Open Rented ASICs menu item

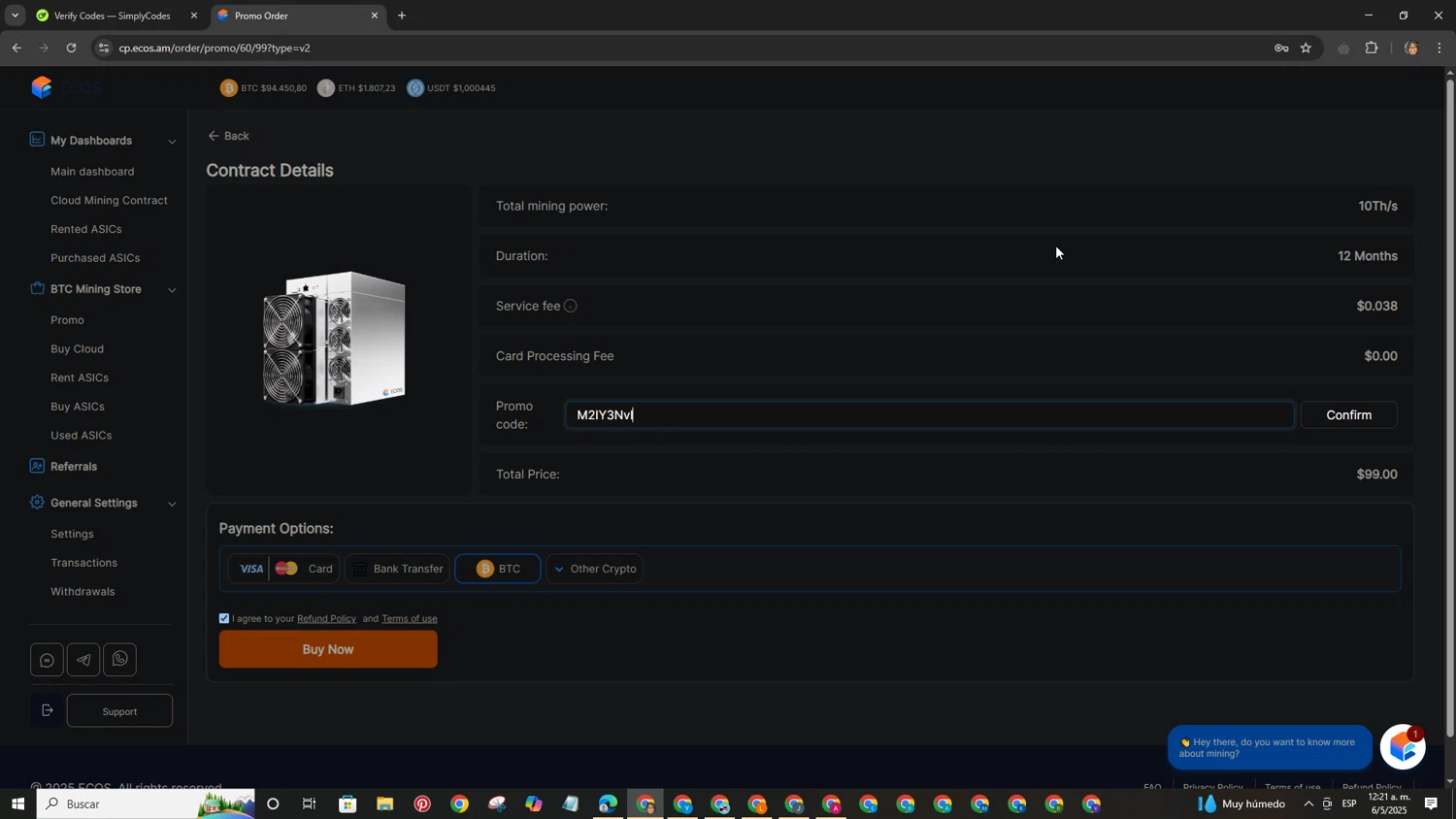(x=86, y=229)
